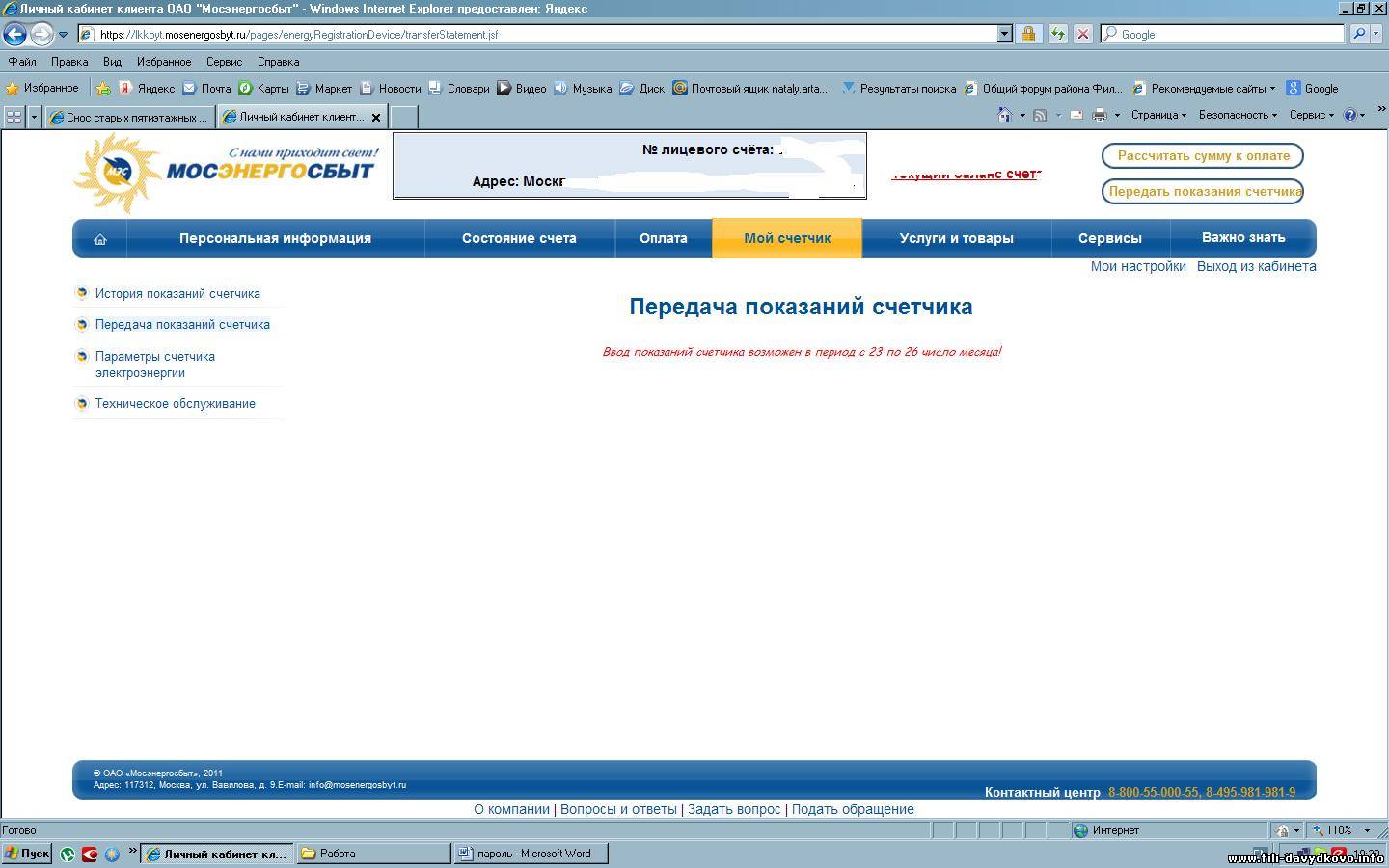Open the Quick Tabs grid icon

click(x=14, y=117)
